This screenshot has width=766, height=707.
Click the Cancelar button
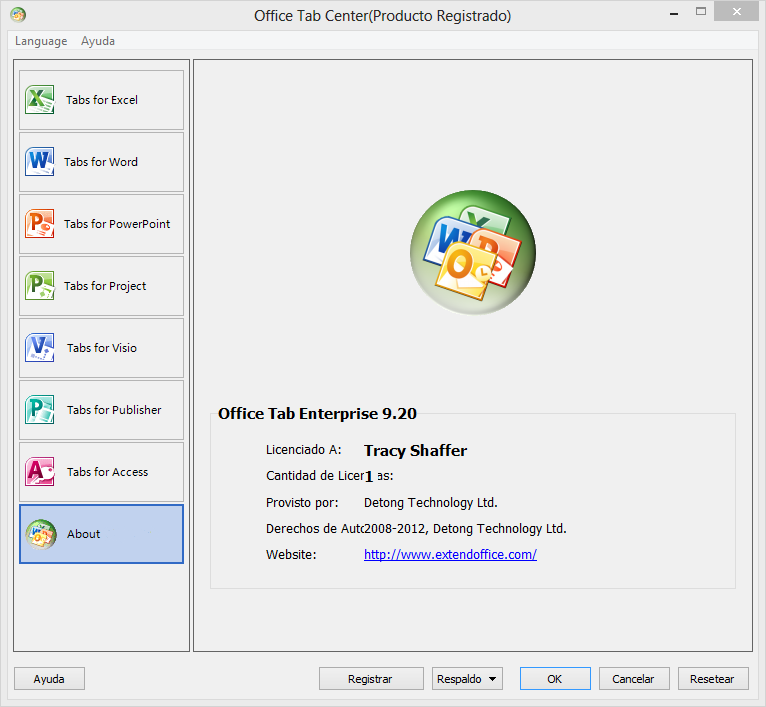634,679
